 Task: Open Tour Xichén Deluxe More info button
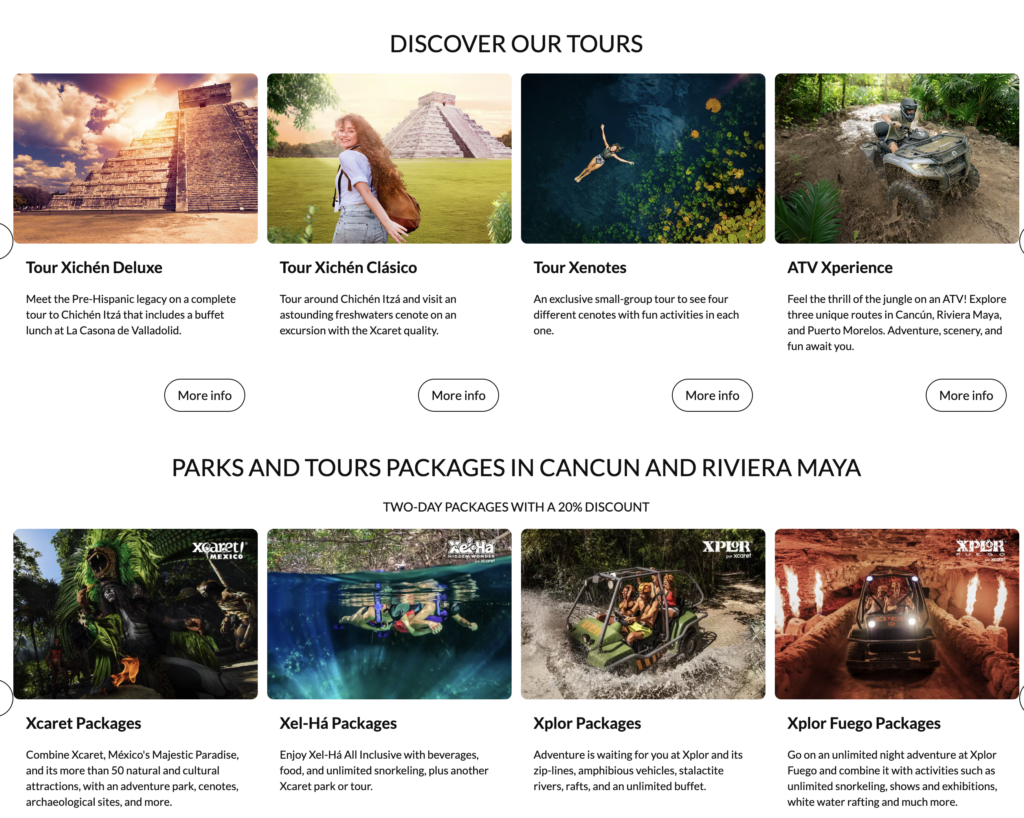point(204,395)
